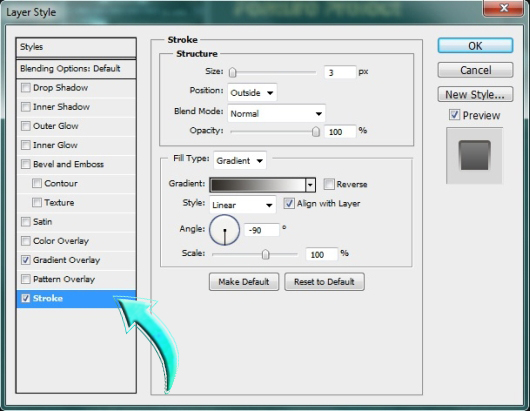The image size is (530, 411).
Task: Click the Size value field
Action: (340, 72)
